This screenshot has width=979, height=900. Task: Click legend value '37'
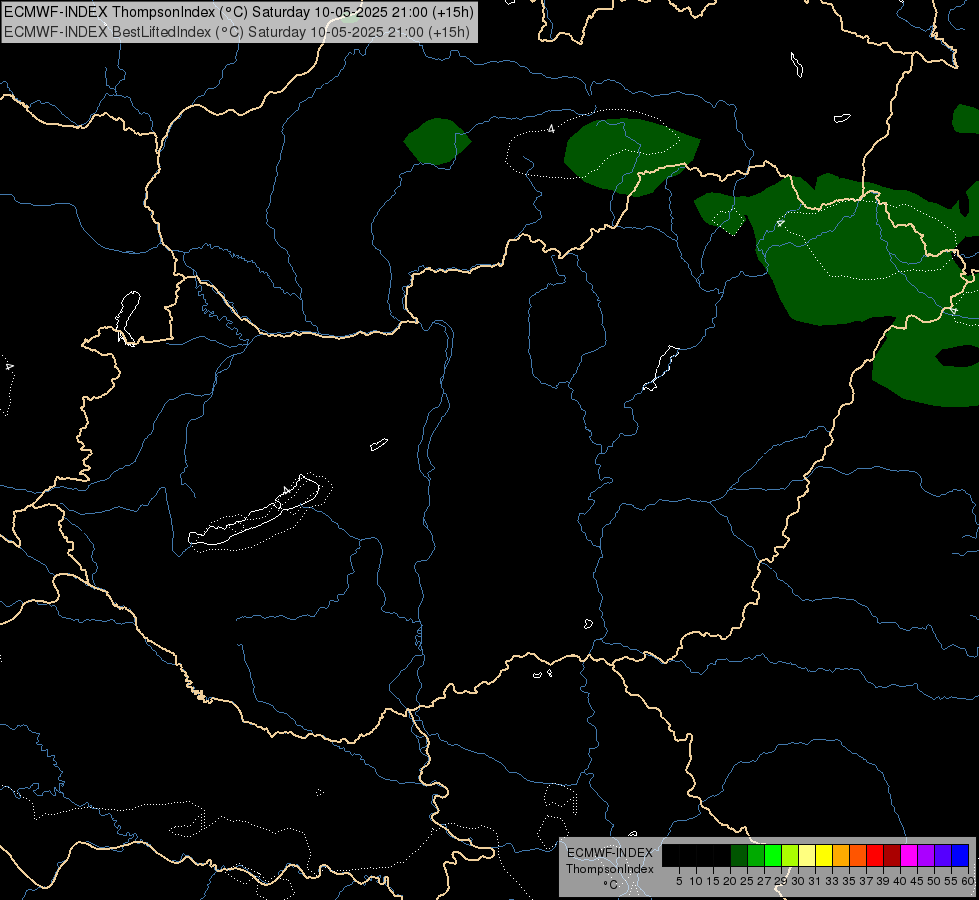(x=865, y=881)
